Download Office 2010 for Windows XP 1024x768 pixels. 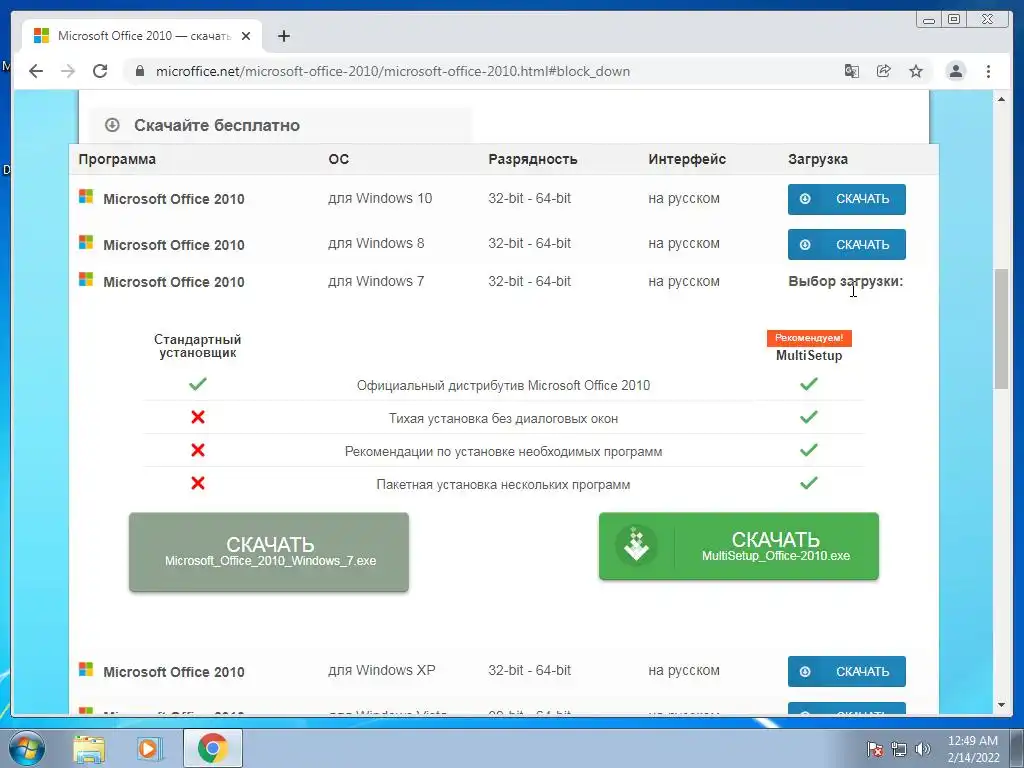click(x=846, y=671)
